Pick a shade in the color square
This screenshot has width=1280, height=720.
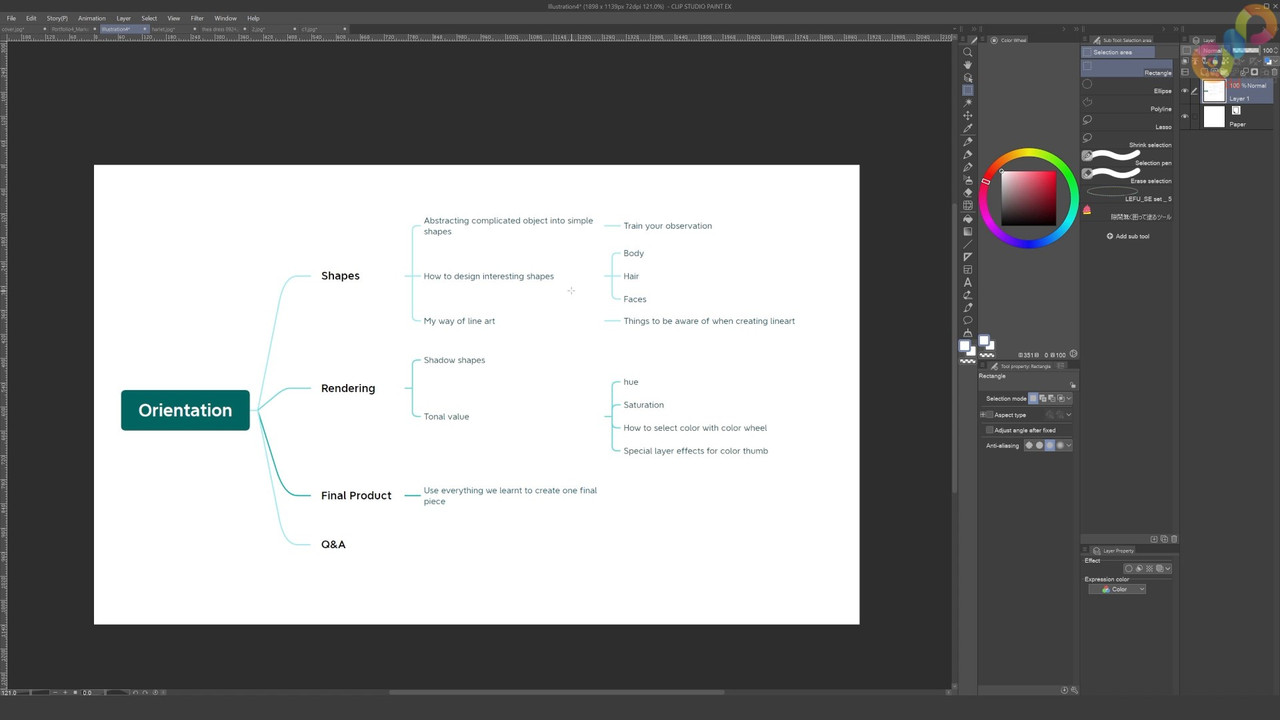(1029, 198)
